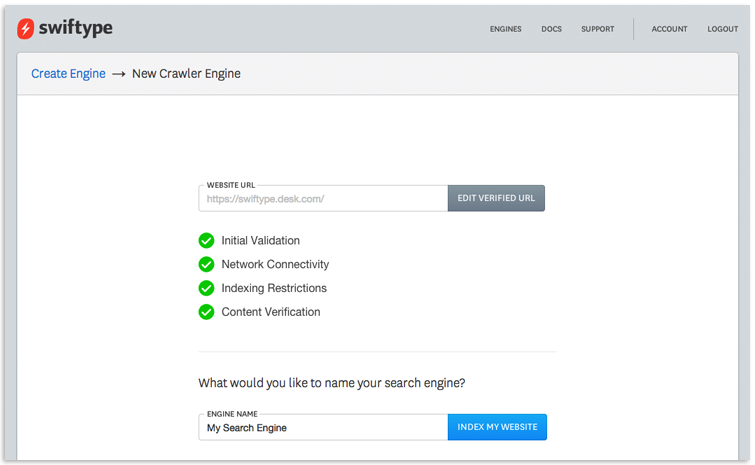
Task: Select the Initial Validation status label
Action: [x=260, y=240]
